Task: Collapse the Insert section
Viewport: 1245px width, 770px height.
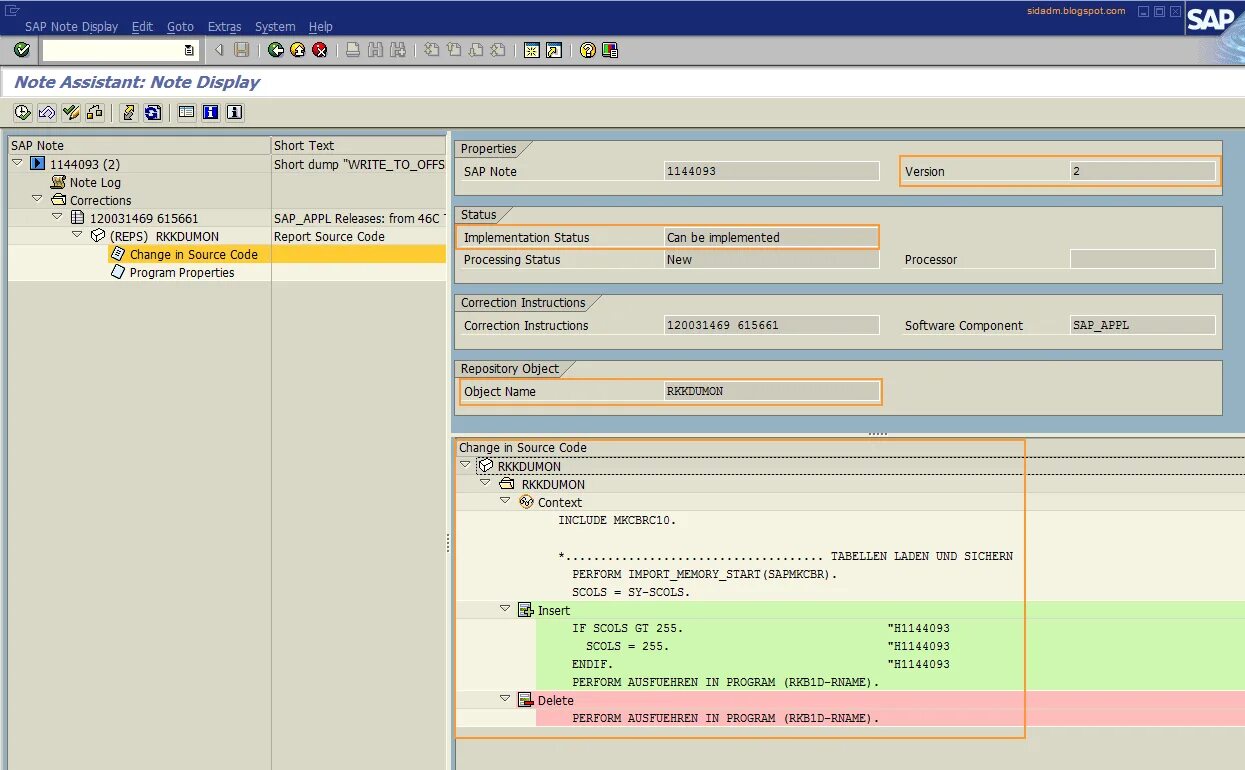Action: (505, 609)
